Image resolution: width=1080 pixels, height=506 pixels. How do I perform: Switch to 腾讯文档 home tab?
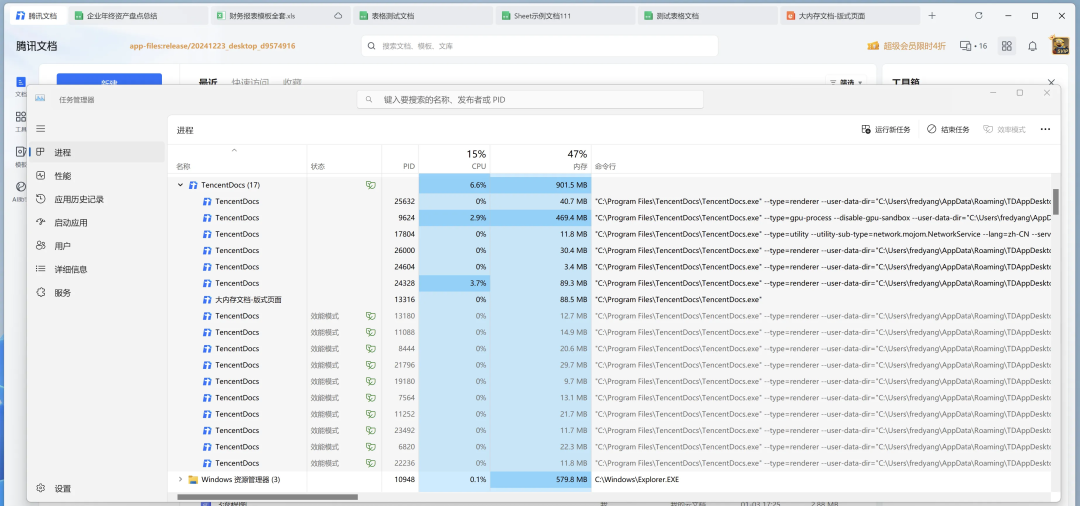[x=39, y=15]
